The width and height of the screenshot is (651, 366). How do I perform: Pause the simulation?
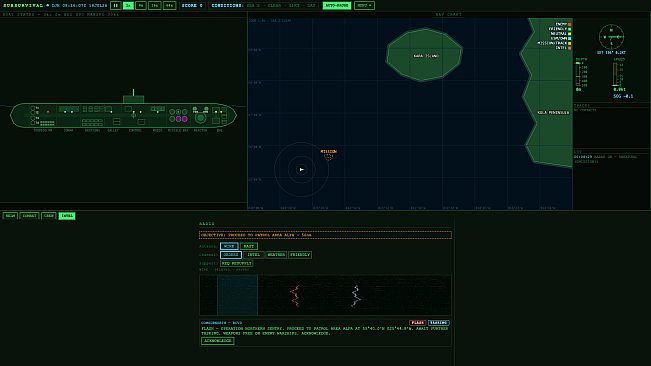[115, 5]
